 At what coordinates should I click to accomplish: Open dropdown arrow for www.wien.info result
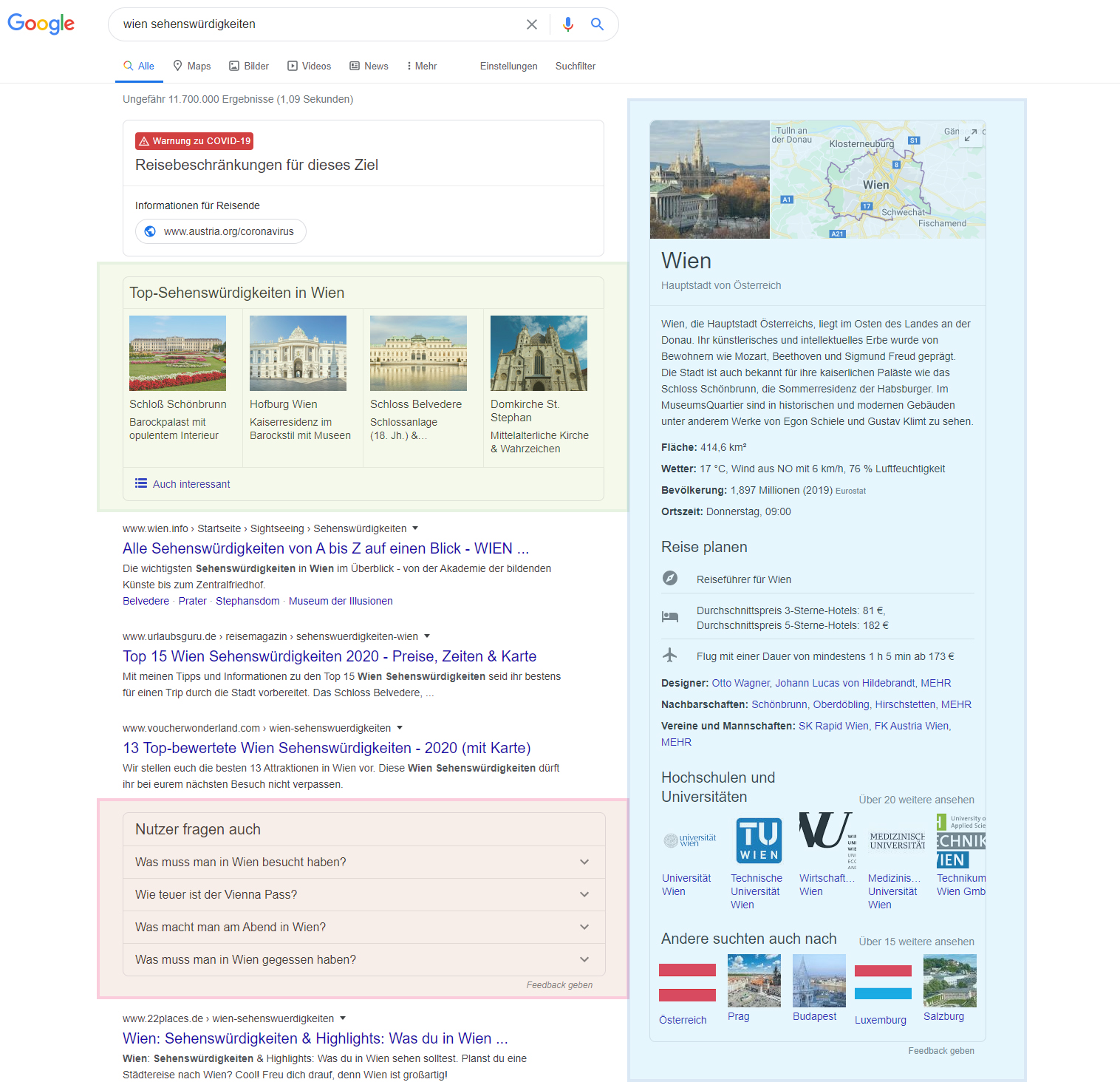click(415, 528)
